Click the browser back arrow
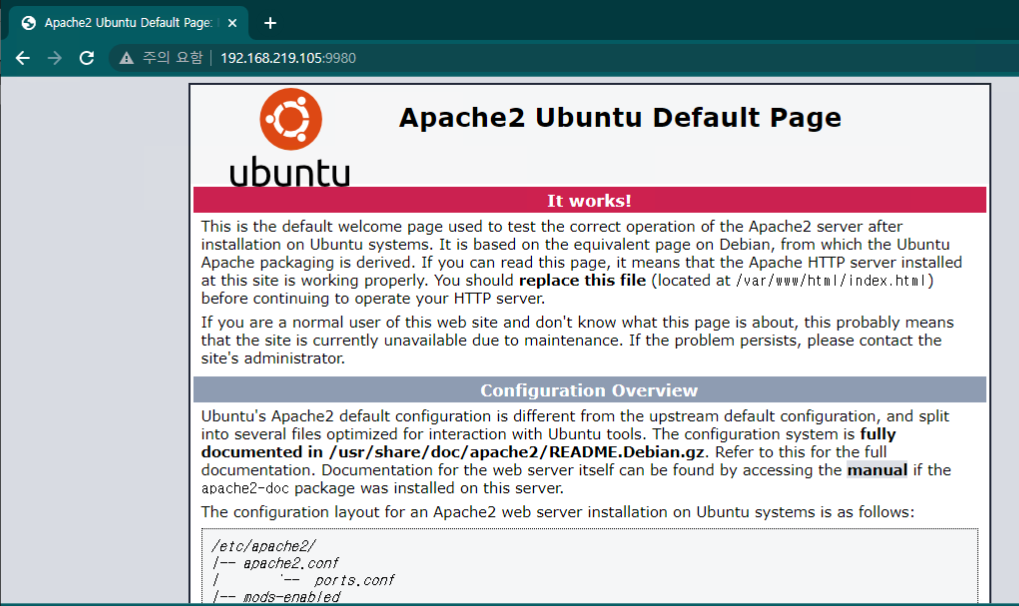Screen dimensions: 1019x606 pyautogui.click(x=23, y=58)
